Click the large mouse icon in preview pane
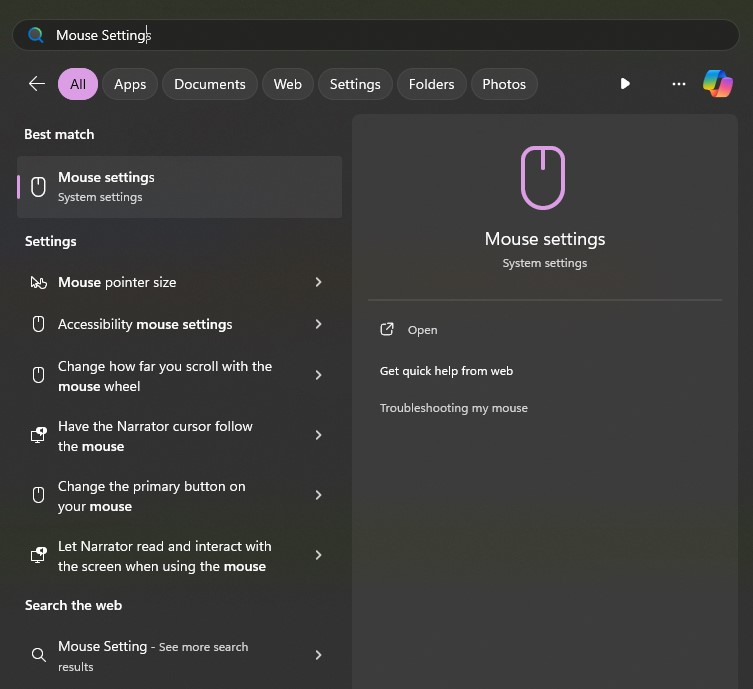This screenshot has width=753, height=689. click(x=543, y=178)
